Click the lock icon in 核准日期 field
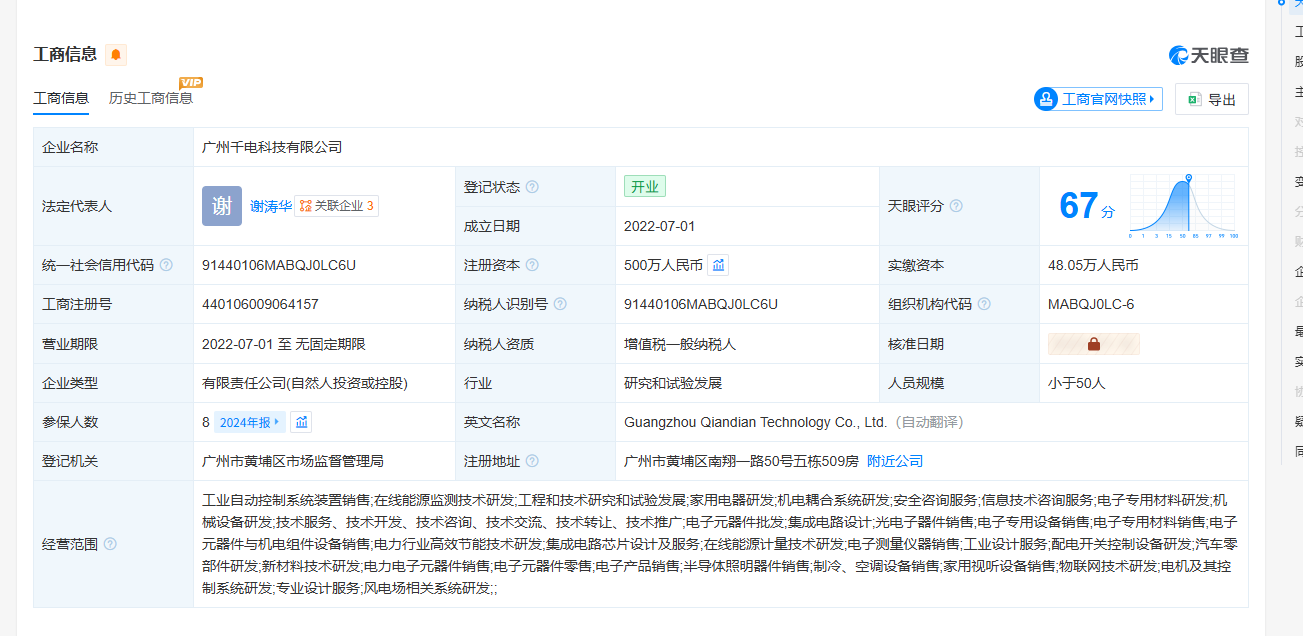 tap(1093, 344)
